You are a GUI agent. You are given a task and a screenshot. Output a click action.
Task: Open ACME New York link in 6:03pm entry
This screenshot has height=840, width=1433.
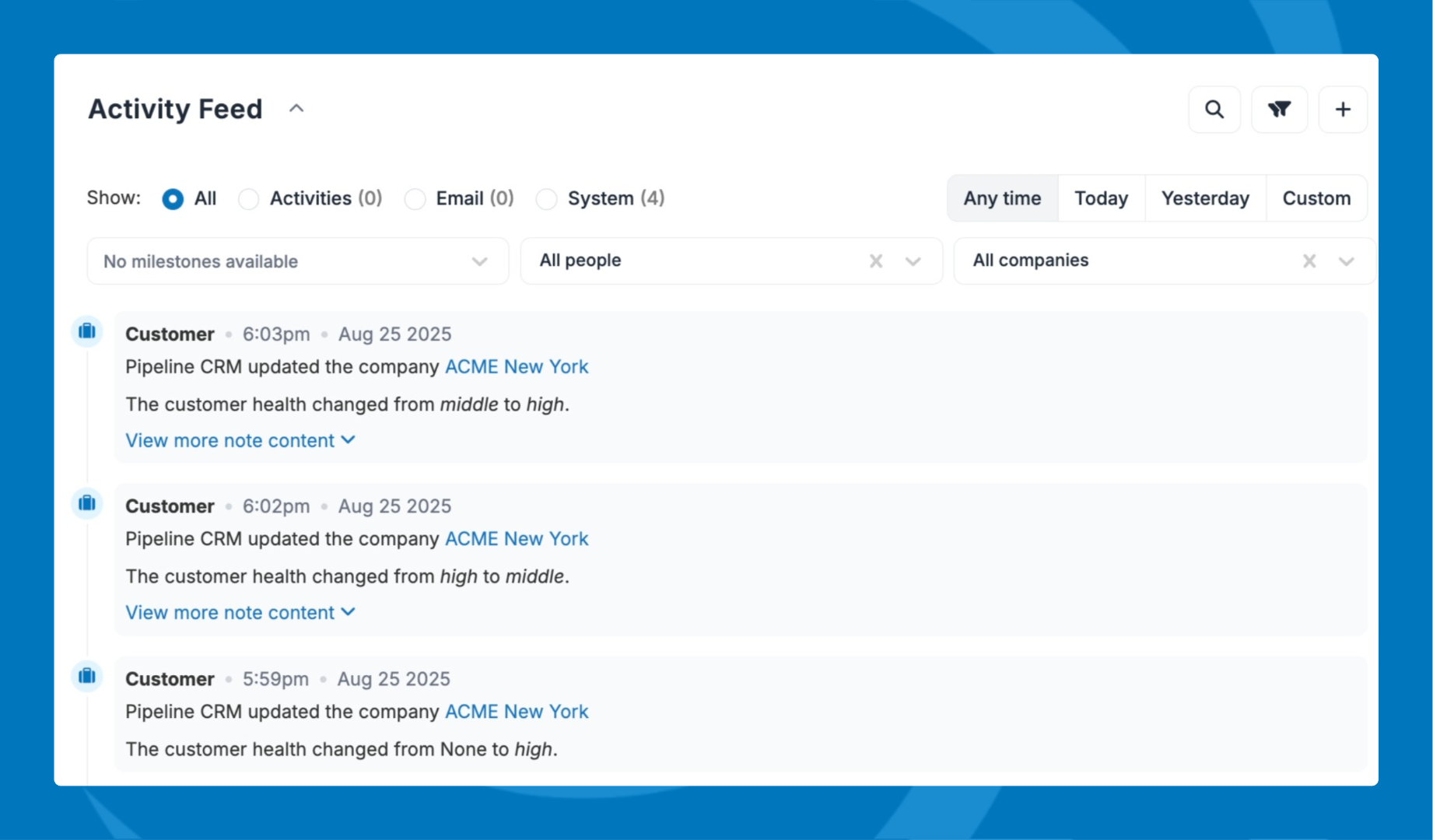[517, 367]
